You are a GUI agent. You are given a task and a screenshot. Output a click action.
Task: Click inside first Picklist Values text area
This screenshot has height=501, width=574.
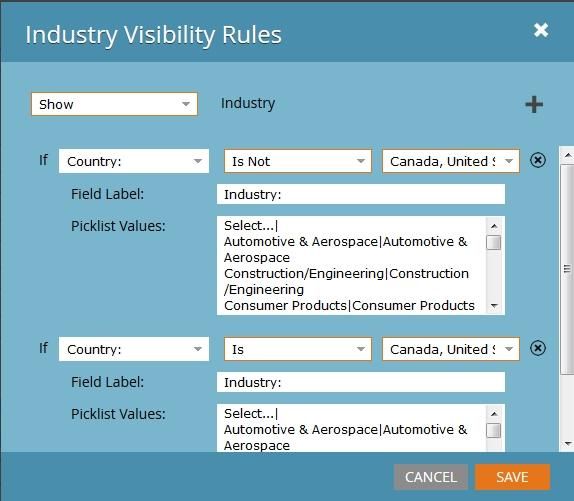(351, 265)
